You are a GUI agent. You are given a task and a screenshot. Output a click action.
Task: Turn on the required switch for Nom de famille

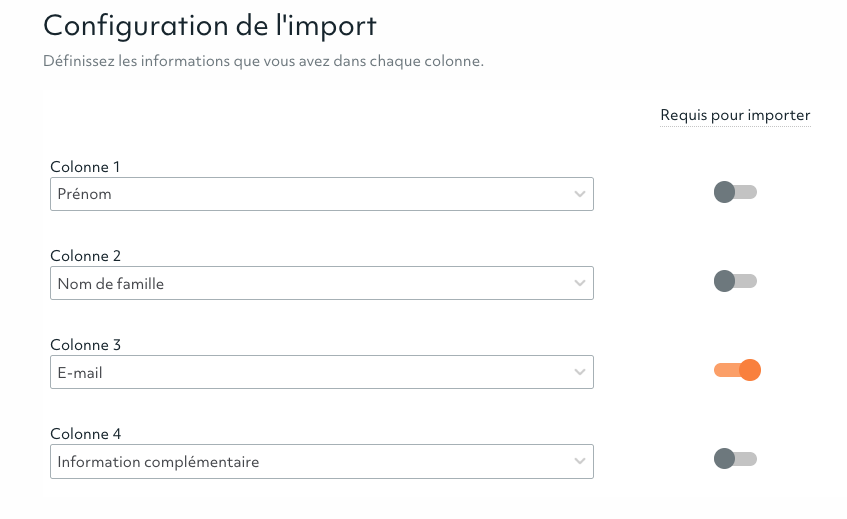tap(735, 282)
